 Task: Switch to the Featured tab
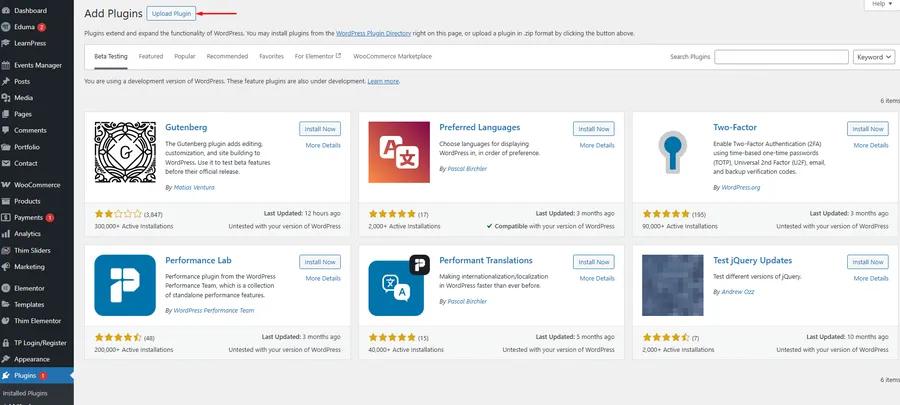[x=151, y=57]
